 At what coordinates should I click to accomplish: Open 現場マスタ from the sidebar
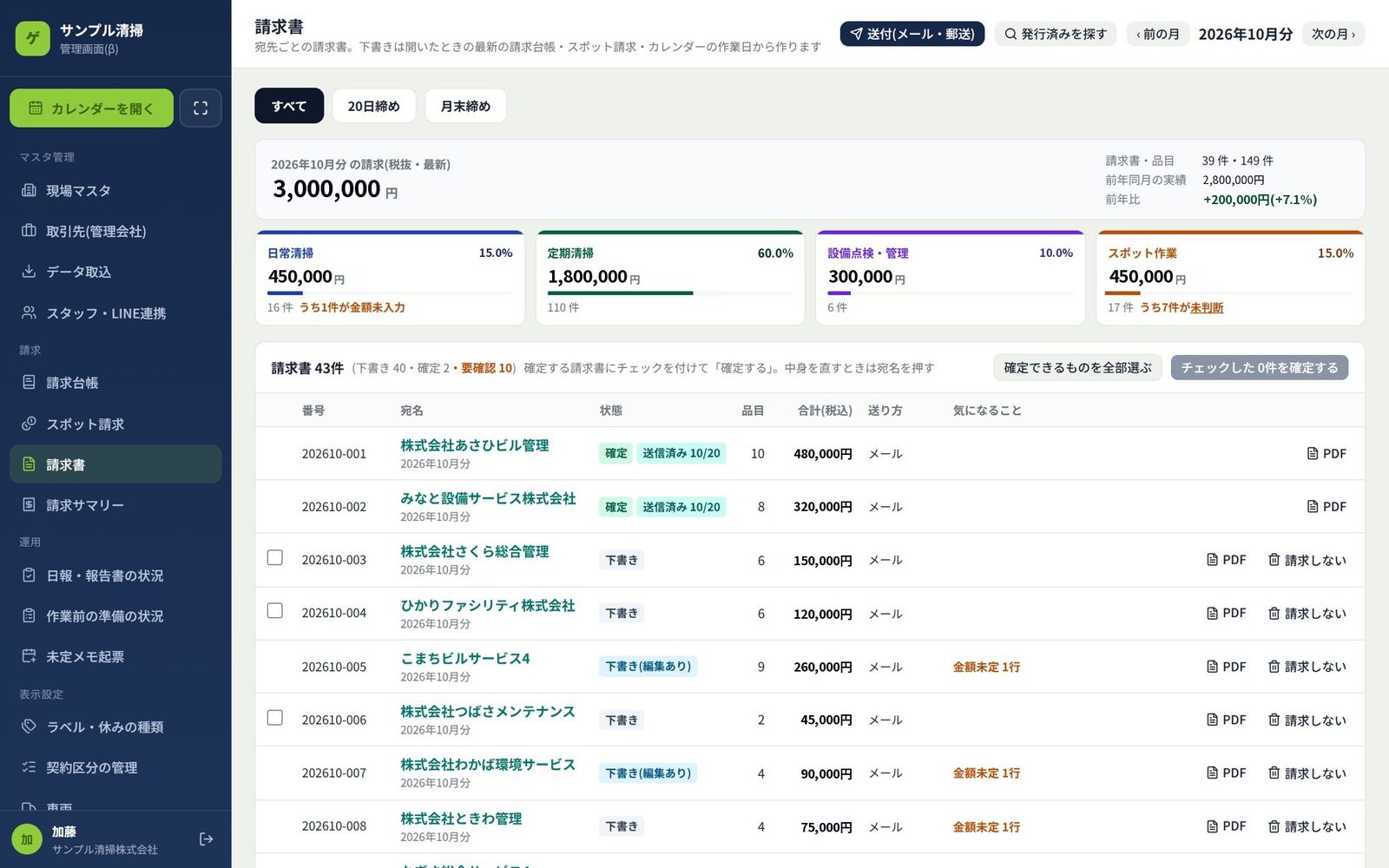point(115,191)
